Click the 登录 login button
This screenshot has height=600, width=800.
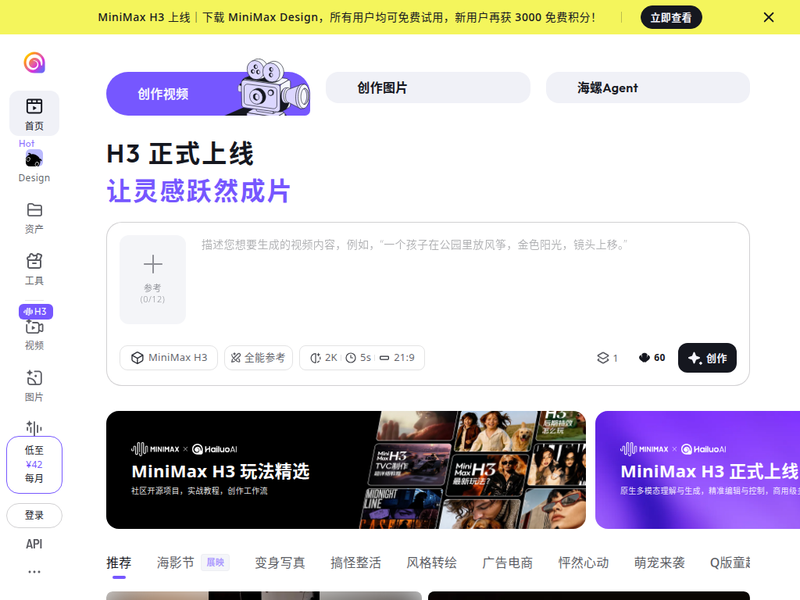(34, 515)
